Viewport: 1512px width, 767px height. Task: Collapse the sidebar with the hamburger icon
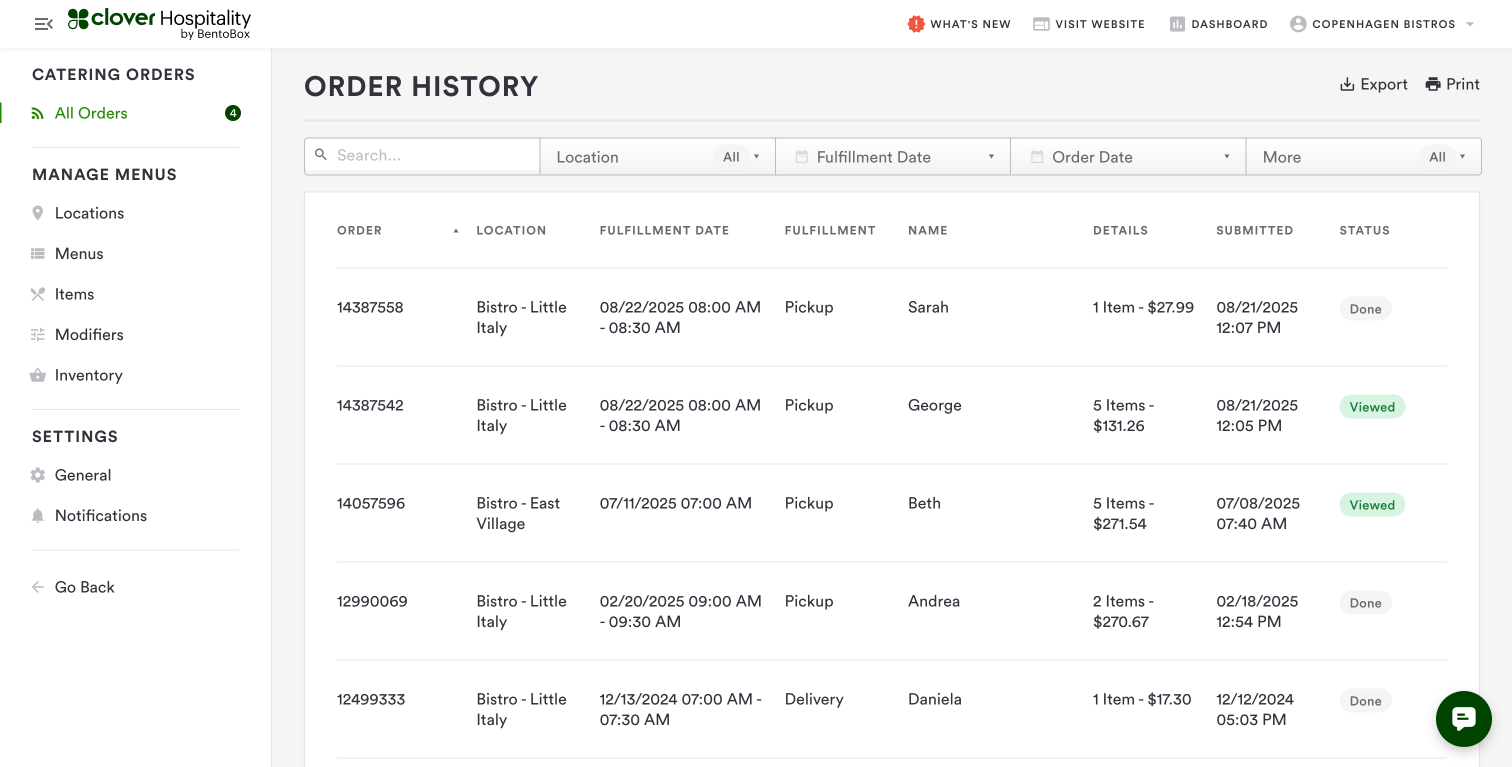tap(43, 24)
